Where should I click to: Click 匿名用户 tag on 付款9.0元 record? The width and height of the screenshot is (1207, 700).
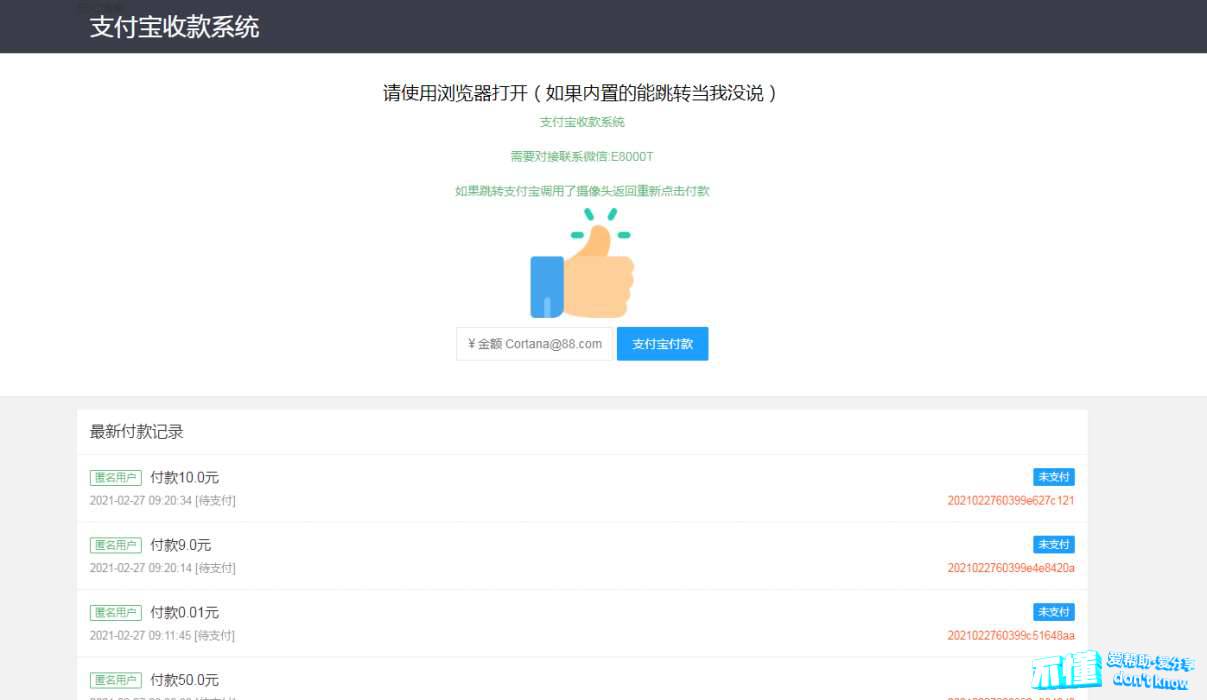pyautogui.click(x=116, y=545)
